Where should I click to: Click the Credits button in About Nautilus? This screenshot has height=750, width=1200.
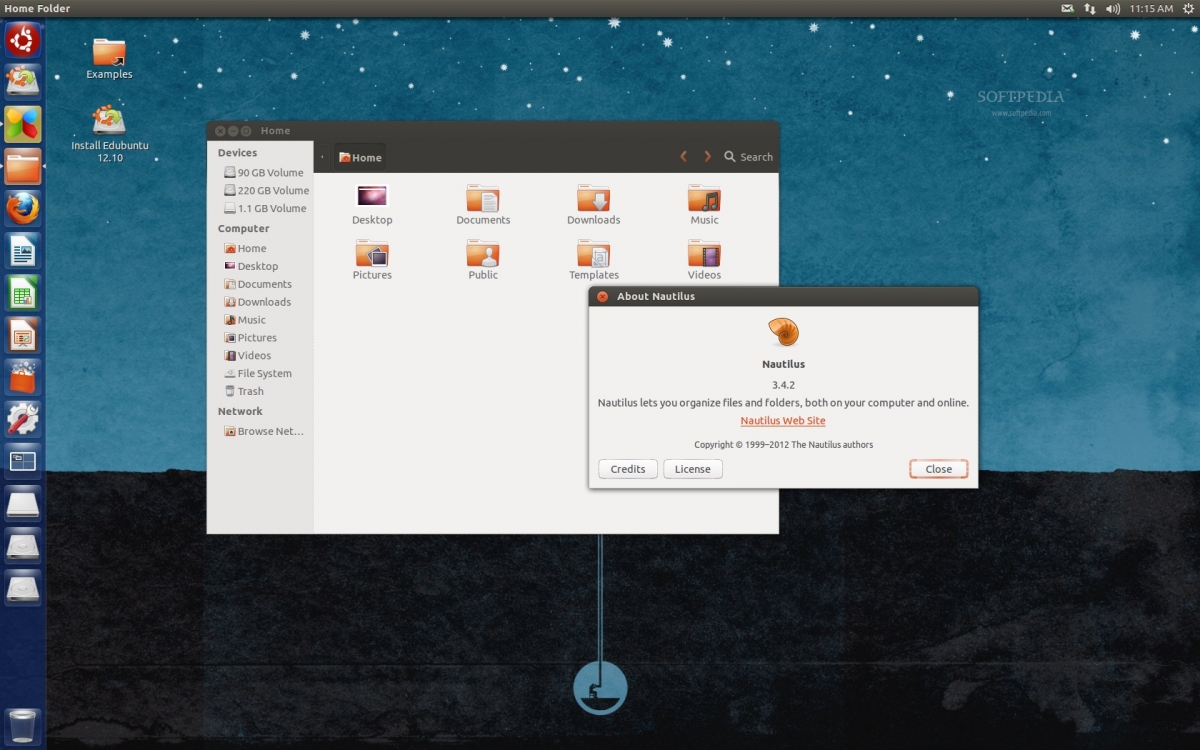[627, 468]
